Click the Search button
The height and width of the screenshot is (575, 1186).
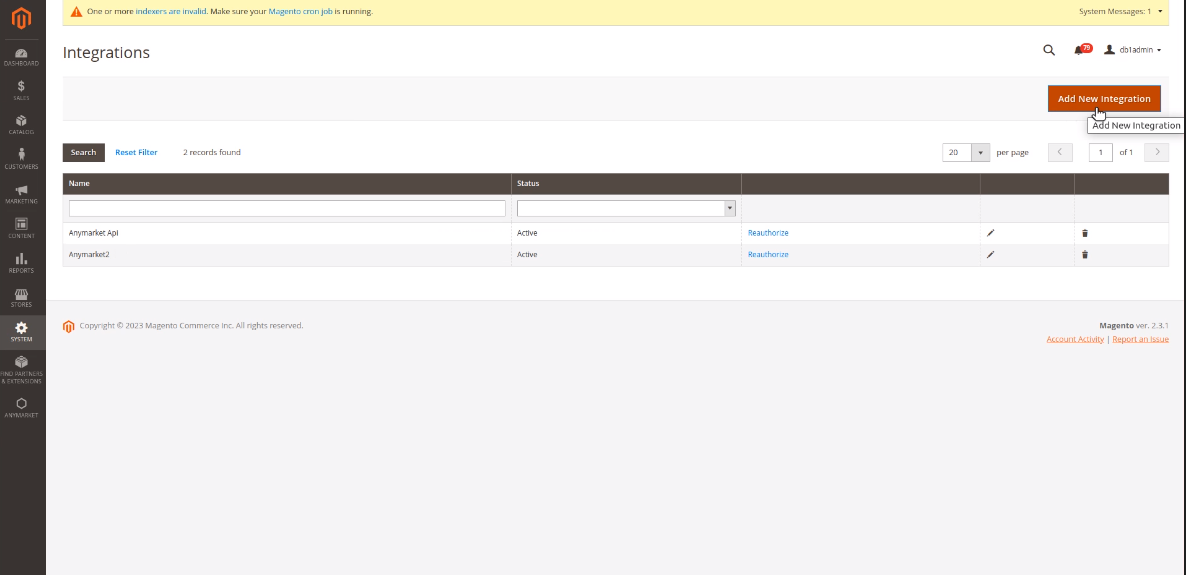83,152
